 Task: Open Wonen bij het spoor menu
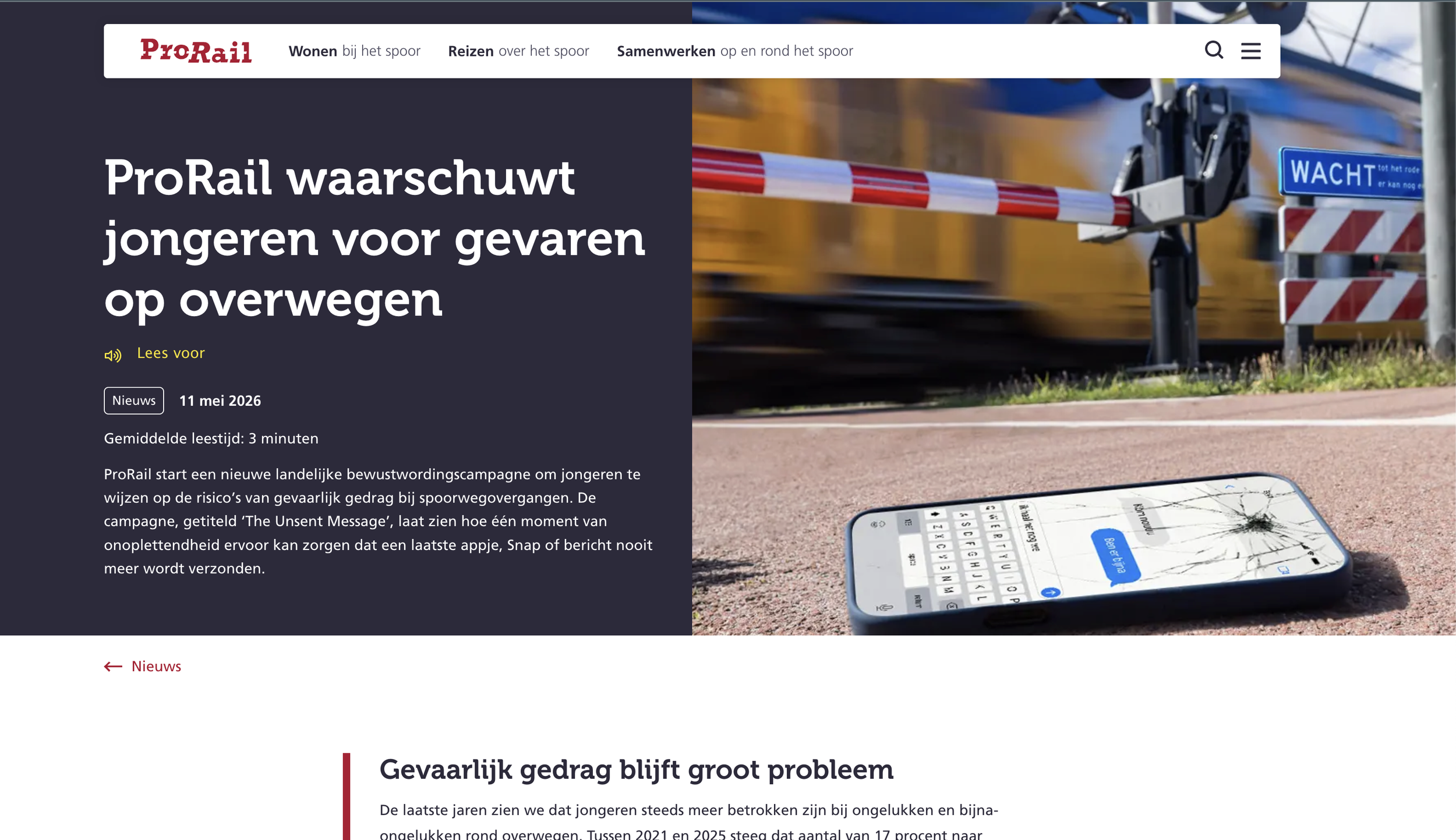coord(354,51)
